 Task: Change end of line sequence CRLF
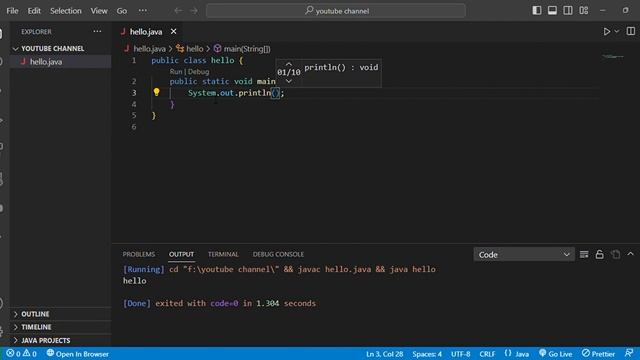(x=487, y=354)
